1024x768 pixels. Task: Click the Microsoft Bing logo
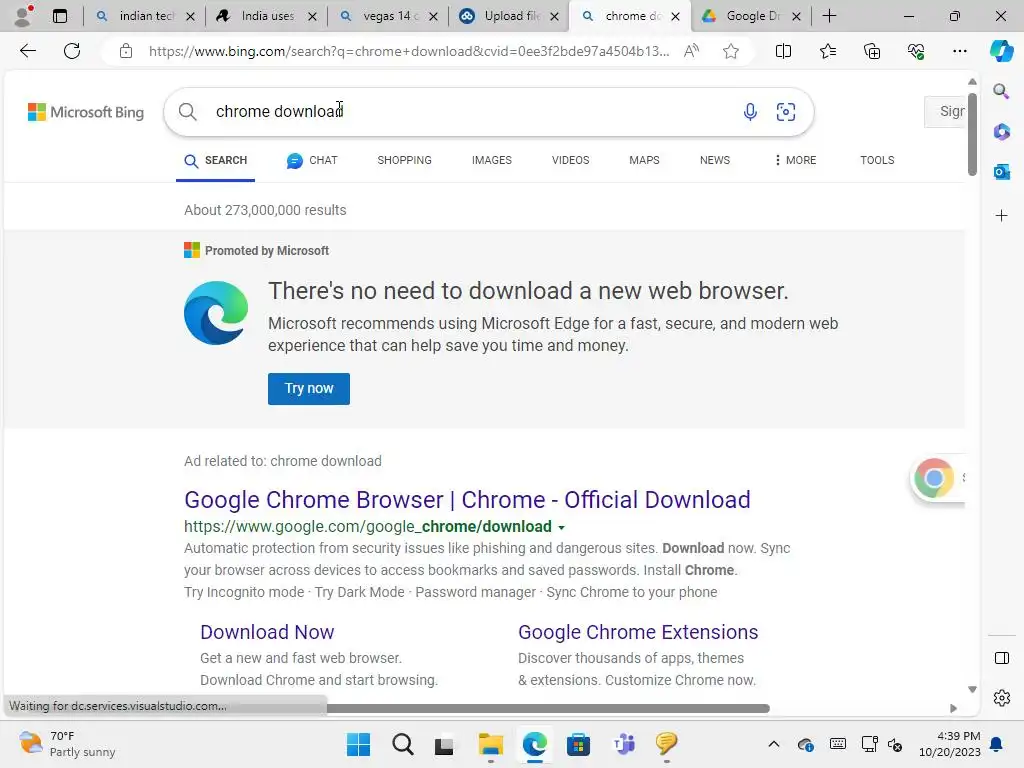86,112
